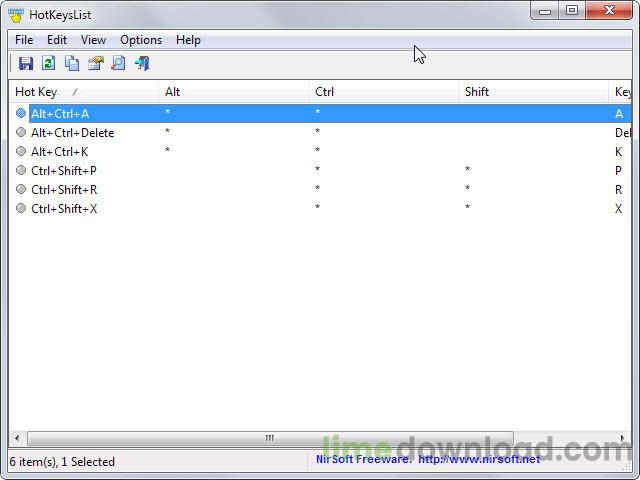Click the circle icon beside Ctrl+Shift+X
Image resolution: width=640 pixels, height=480 pixels.
tap(21, 208)
